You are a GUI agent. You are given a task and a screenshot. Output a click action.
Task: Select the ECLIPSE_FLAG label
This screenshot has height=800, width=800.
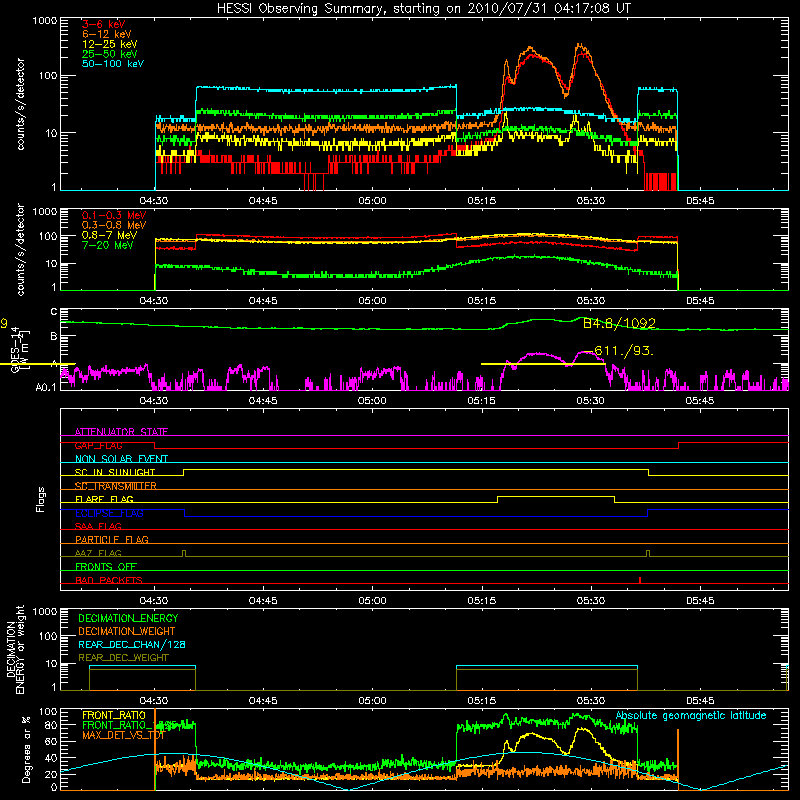pyautogui.click(x=109, y=513)
